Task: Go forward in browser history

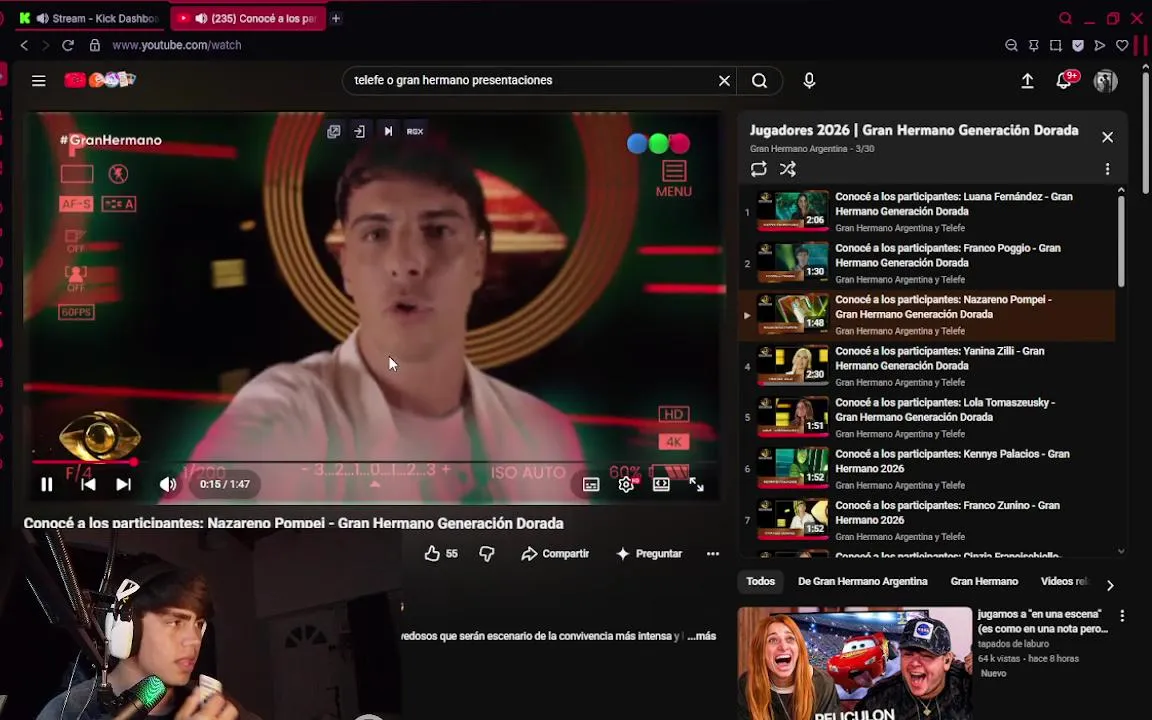Action: [46, 46]
